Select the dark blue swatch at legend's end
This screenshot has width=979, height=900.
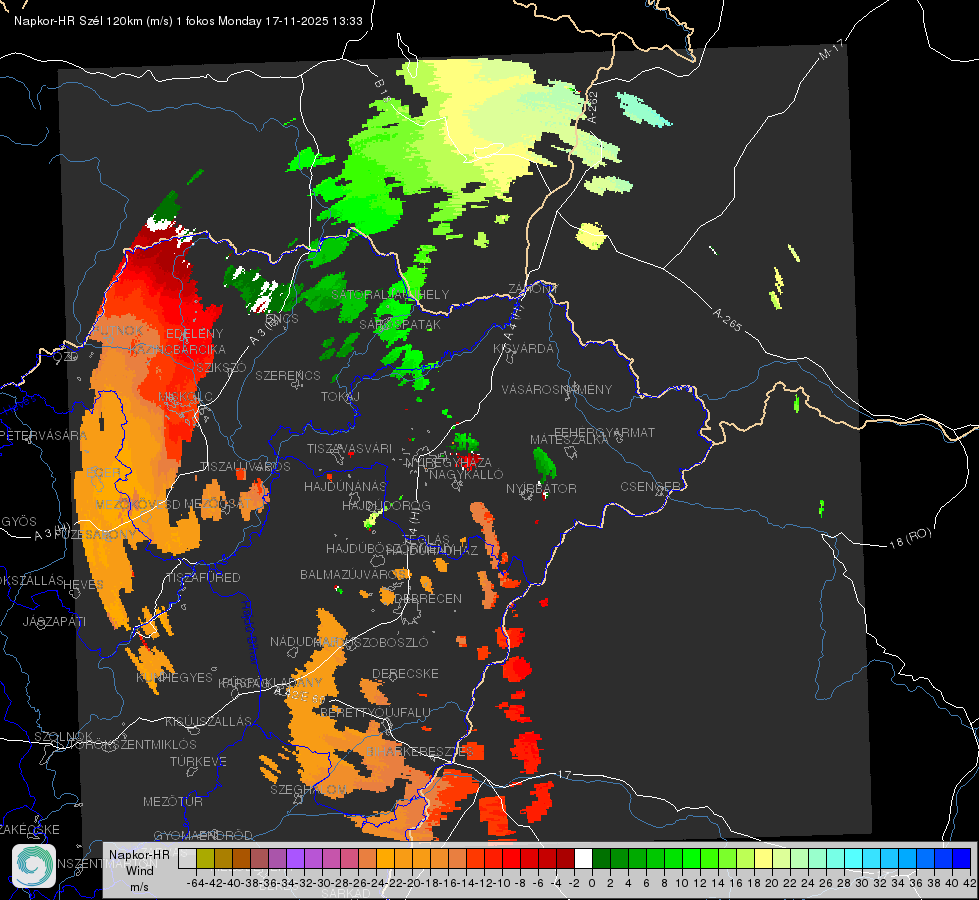[x=962, y=858]
